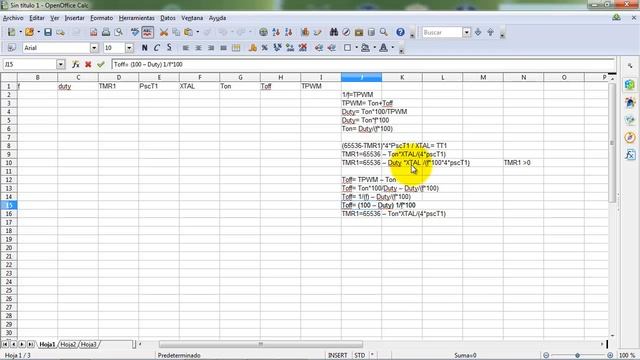Open the Datos menu
Viewport: 640px width, 360px height.
(x=168, y=18)
